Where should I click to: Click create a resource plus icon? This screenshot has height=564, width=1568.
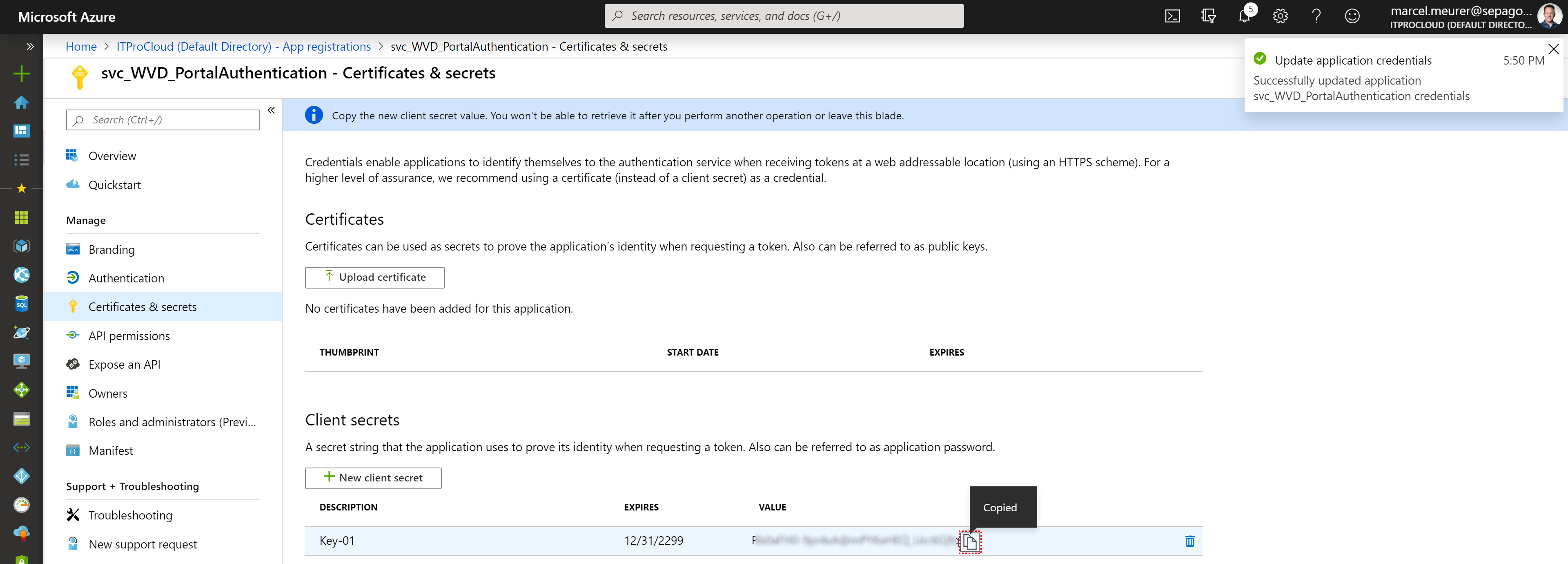[x=21, y=74]
